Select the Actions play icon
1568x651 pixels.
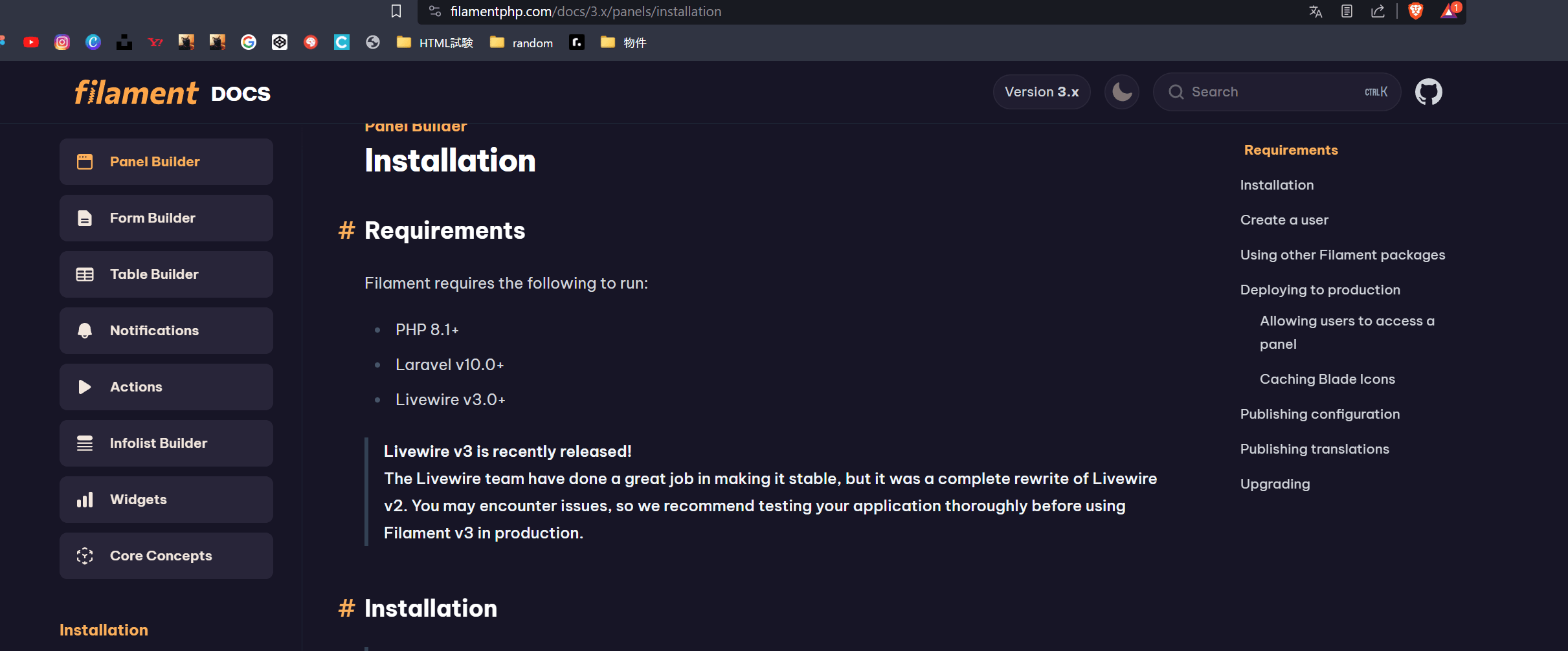click(x=85, y=386)
